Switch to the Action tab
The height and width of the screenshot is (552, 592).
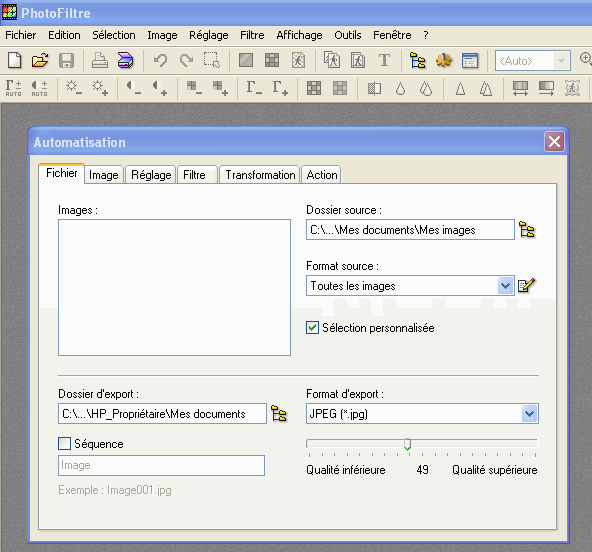[322, 175]
